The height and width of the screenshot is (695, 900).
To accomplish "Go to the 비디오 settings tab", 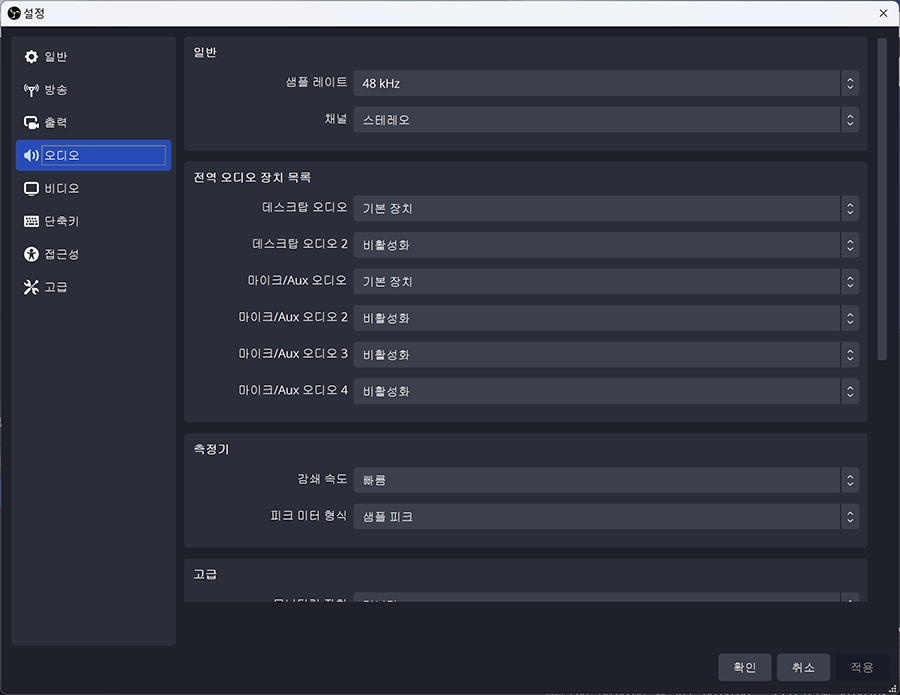I will coord(94,188).
